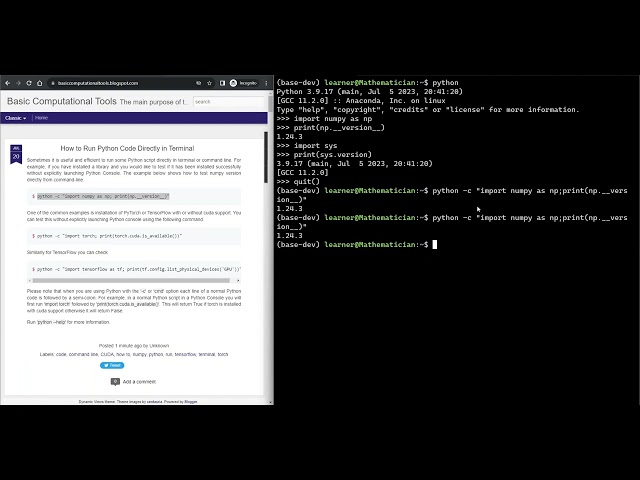Viewport: 640px width, 480px height.
Task: Click the tensorflow list_physical_devices command snippet
Action: click(139, 269)
